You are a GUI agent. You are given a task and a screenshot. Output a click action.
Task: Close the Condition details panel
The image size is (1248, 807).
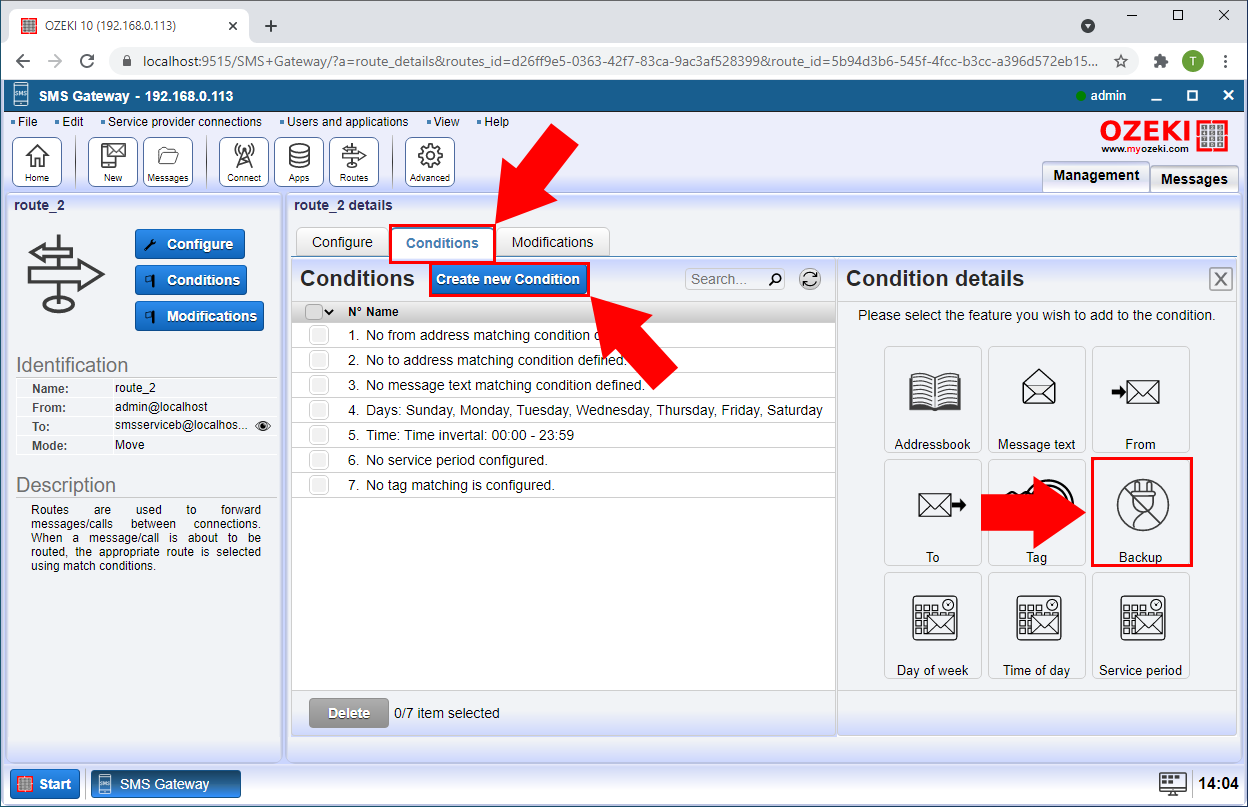tap(1220, 279)
